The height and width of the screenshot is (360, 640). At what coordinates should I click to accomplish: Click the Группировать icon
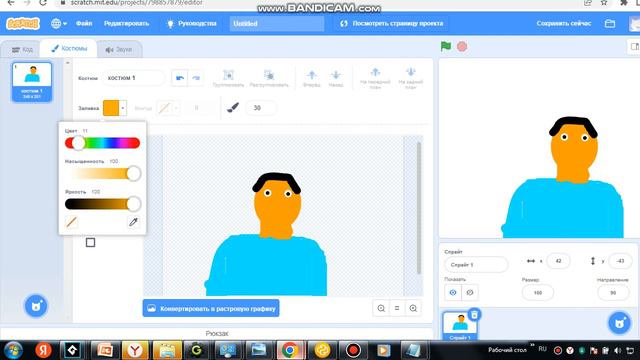[x=228, y=78]
